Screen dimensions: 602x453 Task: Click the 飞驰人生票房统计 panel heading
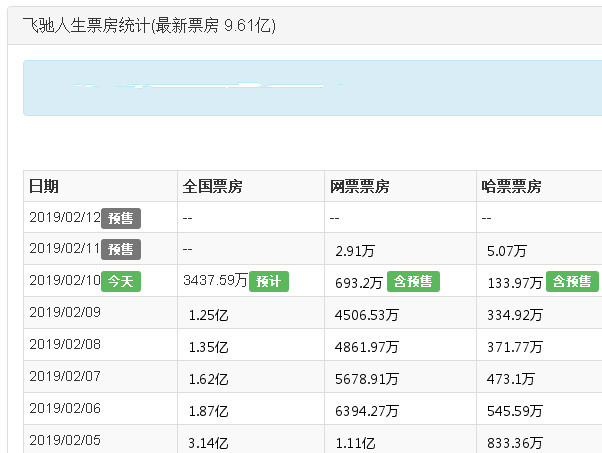[149, 26]
